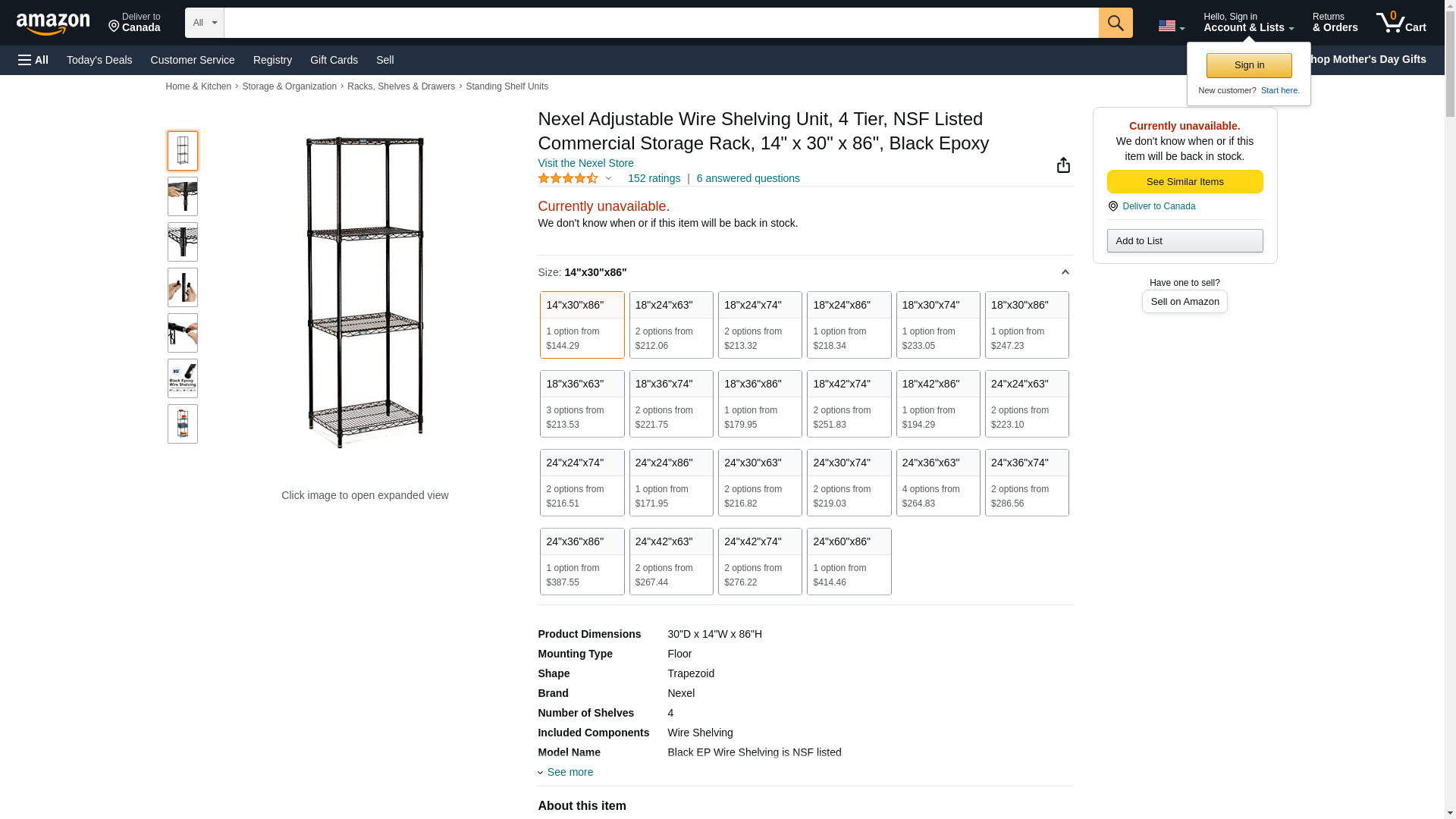
Task: Select the second product thumbnail image
Action: [183, 196]
